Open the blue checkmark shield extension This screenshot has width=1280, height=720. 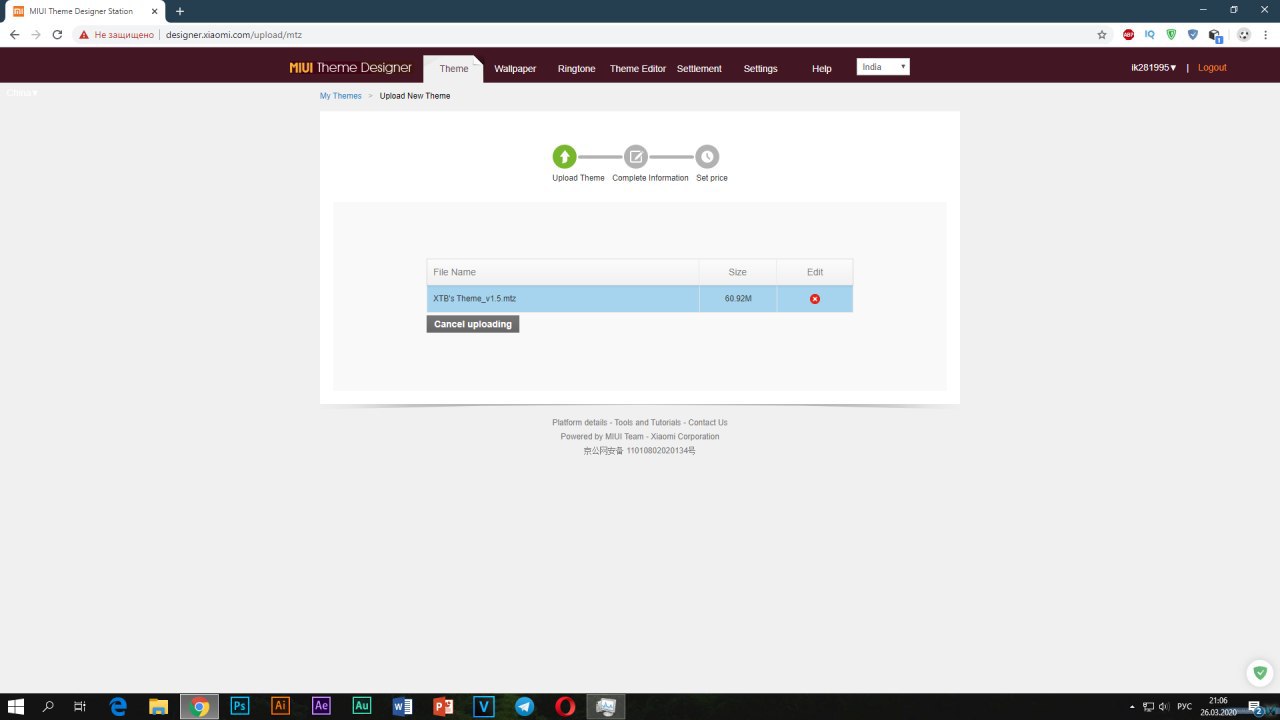[x=1192, y=34]
